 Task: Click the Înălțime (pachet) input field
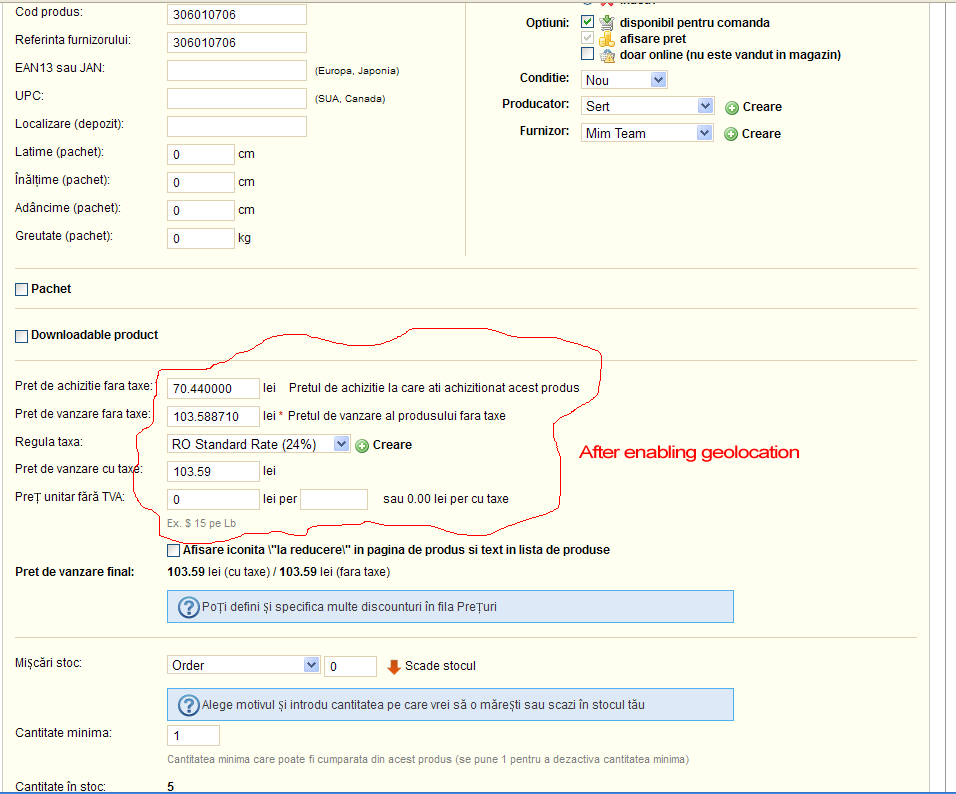click(x=201, y=183)
